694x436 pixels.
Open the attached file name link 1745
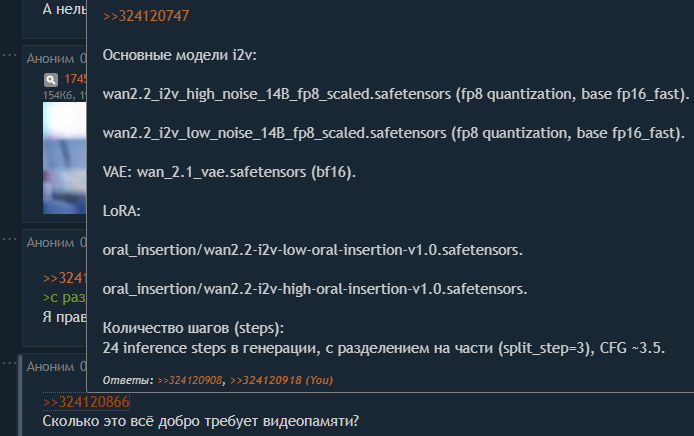pos(75,79)
